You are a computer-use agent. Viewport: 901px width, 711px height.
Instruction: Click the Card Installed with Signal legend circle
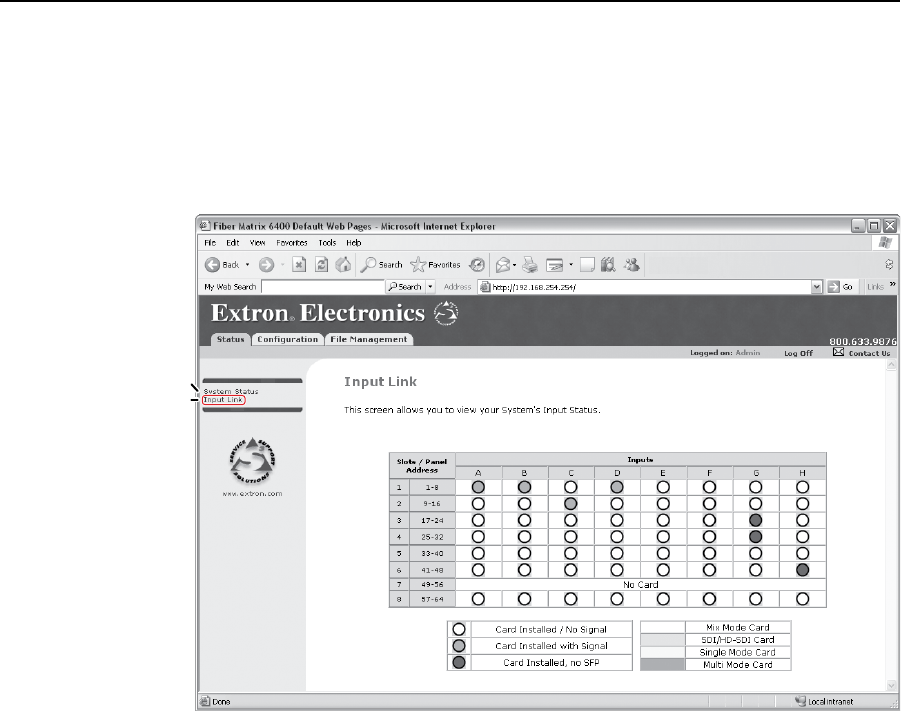(x=459, y=645)
